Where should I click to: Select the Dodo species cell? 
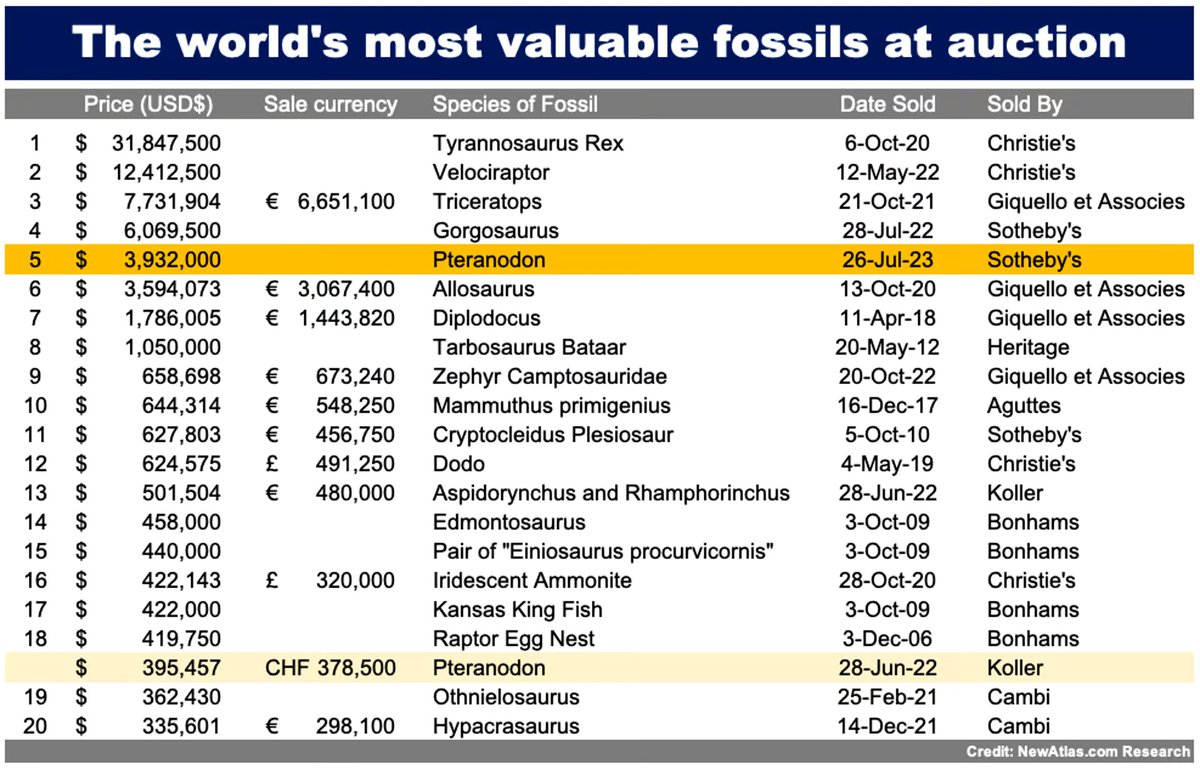tap(459, 464)
